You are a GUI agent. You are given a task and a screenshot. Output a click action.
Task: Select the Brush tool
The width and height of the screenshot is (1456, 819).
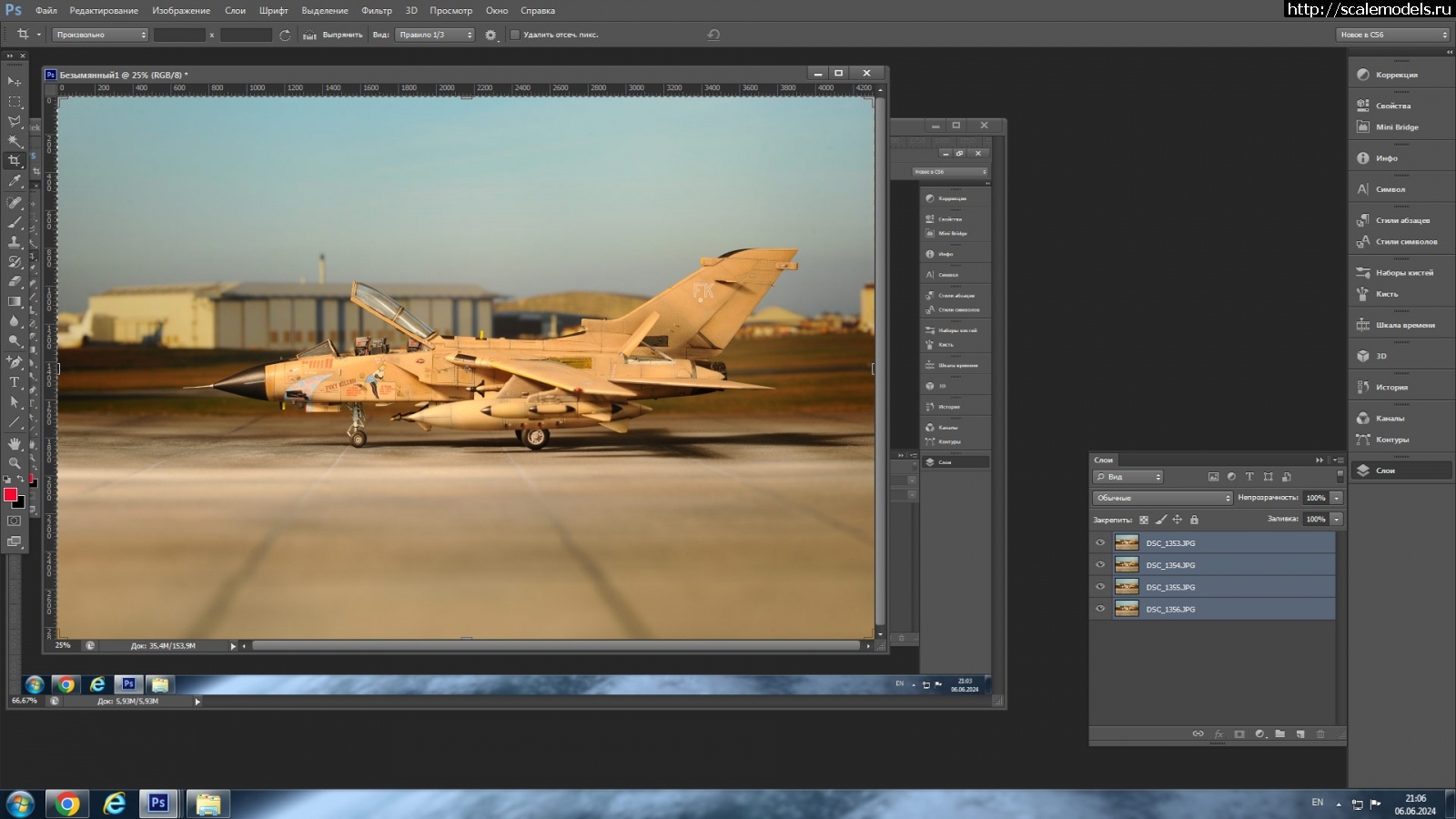tap(15, 222)
